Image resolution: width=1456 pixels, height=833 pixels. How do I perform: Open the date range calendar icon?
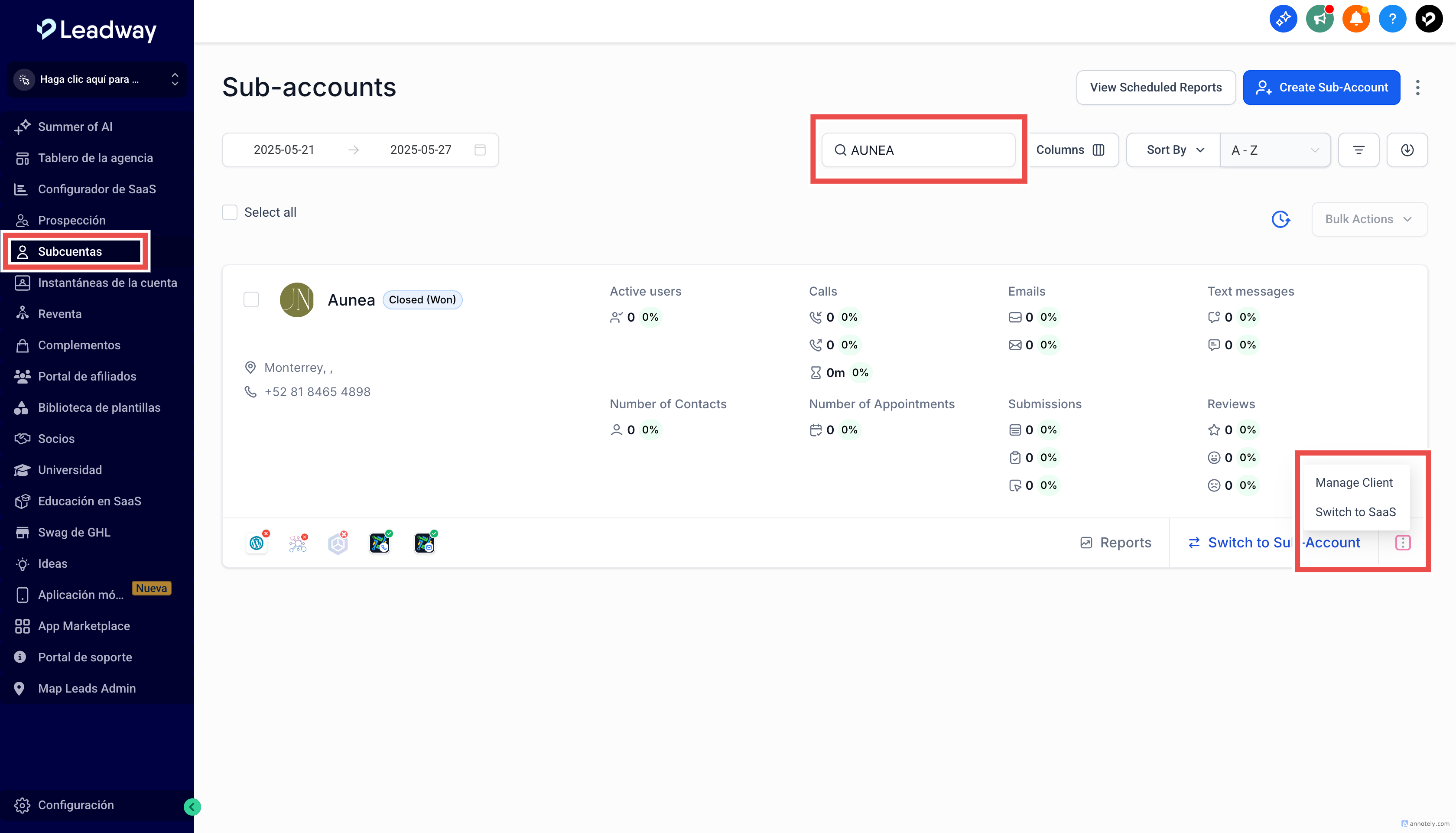click(x=480, y=150)
